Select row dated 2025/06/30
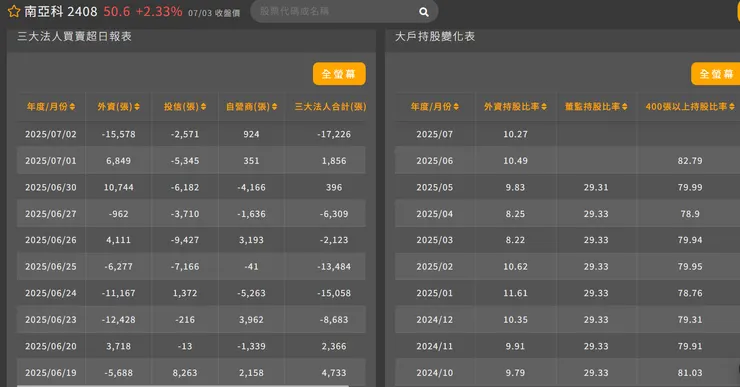This screenshot has width=740, height=387. (x=191, y=187)
